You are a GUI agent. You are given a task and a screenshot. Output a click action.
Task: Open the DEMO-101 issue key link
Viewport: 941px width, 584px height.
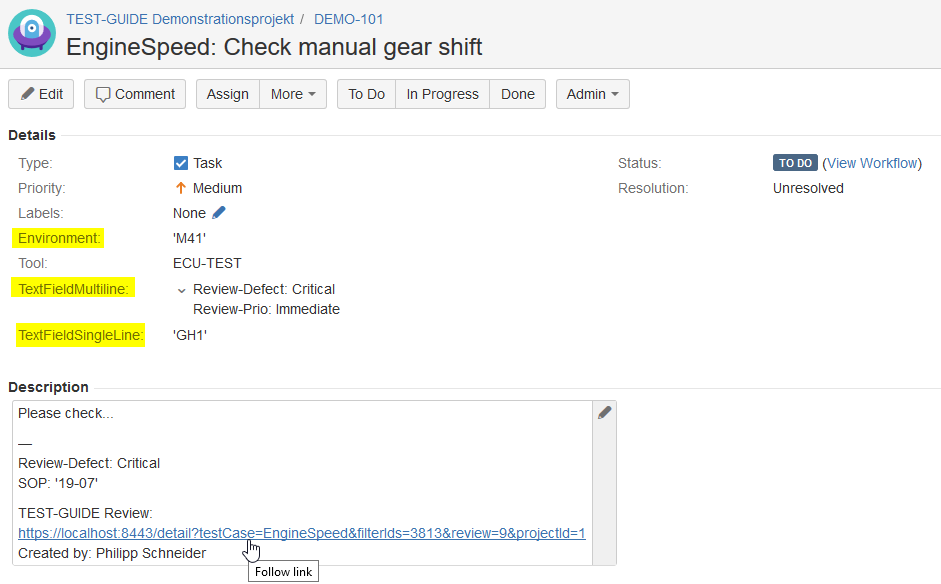[x=348, y=19]
